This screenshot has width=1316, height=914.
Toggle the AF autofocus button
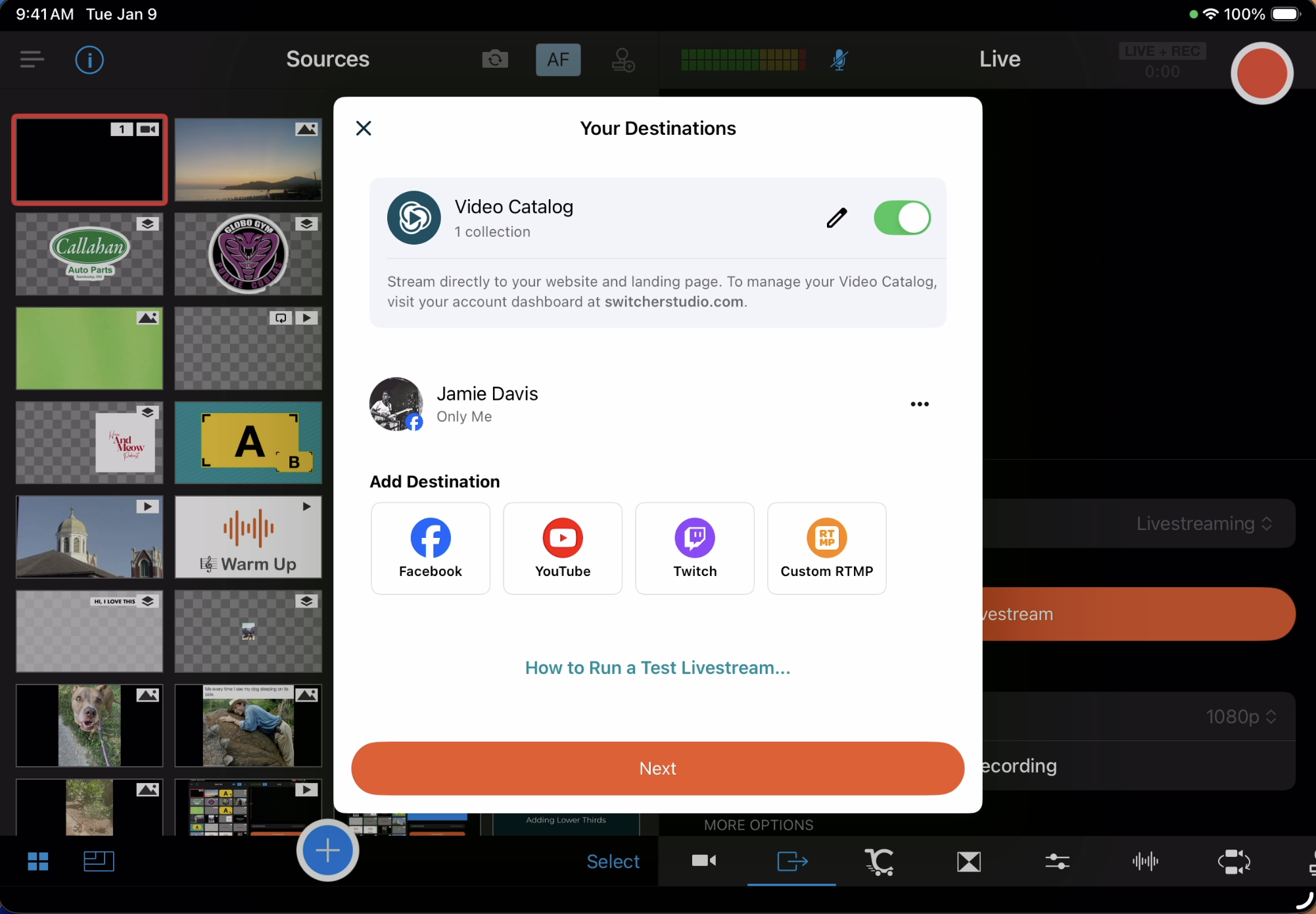pyautogui.click(x=557, y=60)
